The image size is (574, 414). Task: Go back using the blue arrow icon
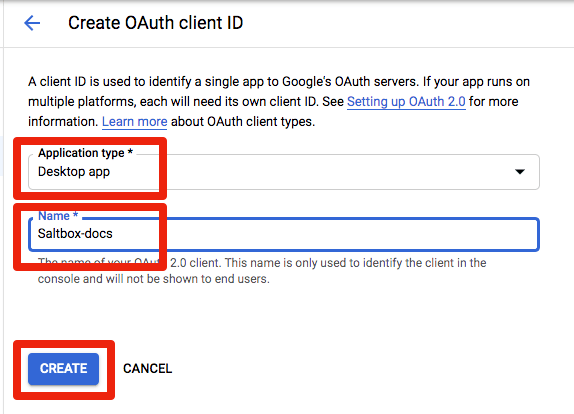pos(32,23)
